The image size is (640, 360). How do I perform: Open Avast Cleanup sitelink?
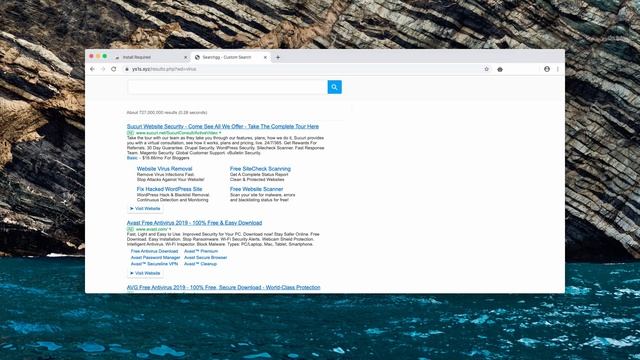coord(200,264)
